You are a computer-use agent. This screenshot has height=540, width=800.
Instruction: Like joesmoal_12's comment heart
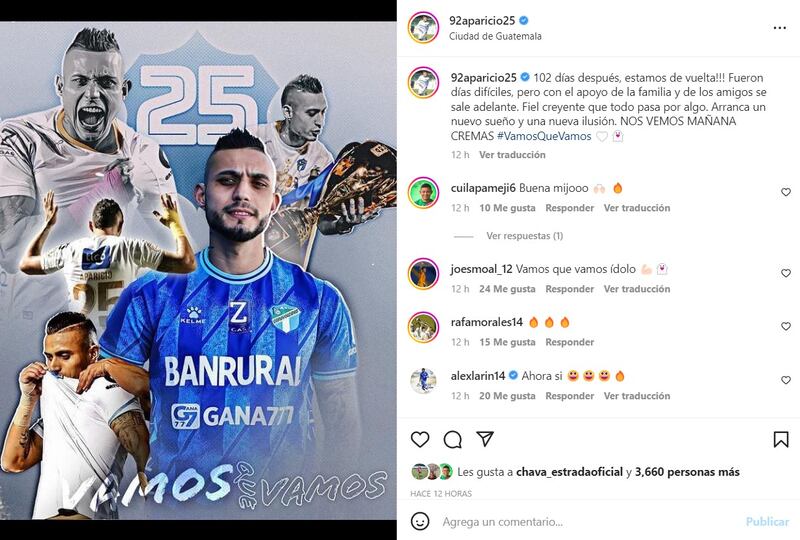coord(786,273)
